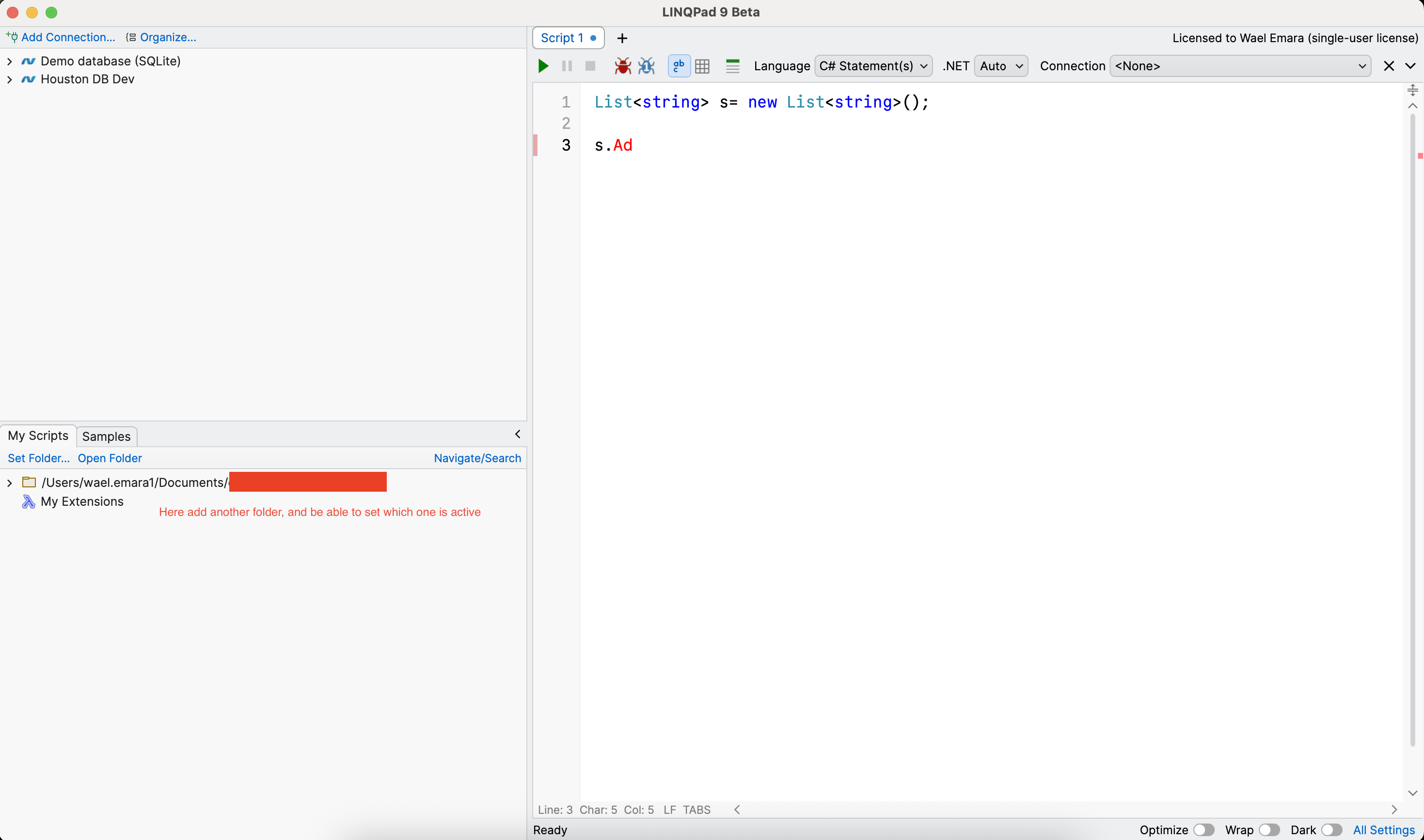Click the blue bug debugger icon

(x=646, y=66)
